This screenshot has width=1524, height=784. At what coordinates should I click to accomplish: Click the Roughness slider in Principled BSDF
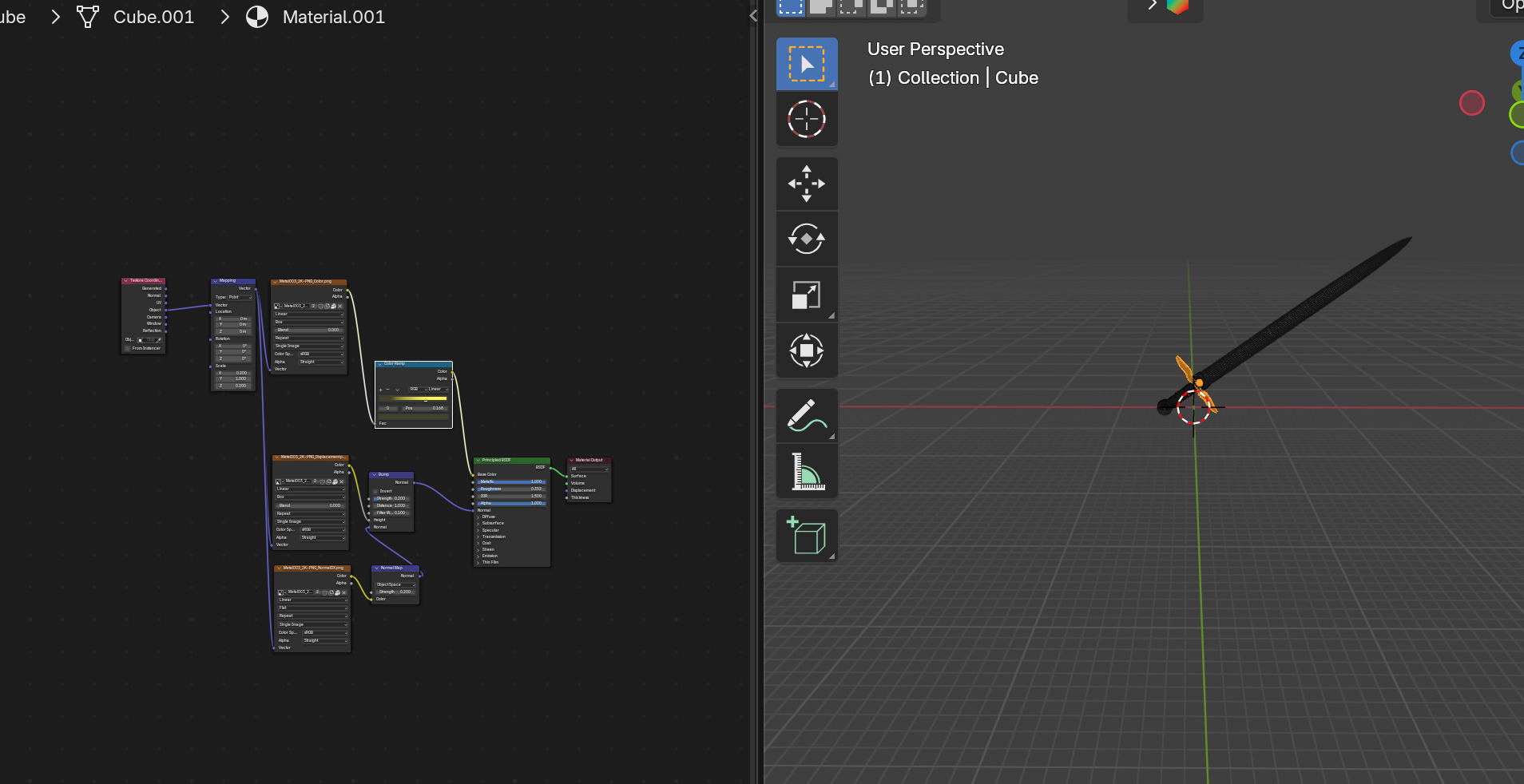pos(511,489)
